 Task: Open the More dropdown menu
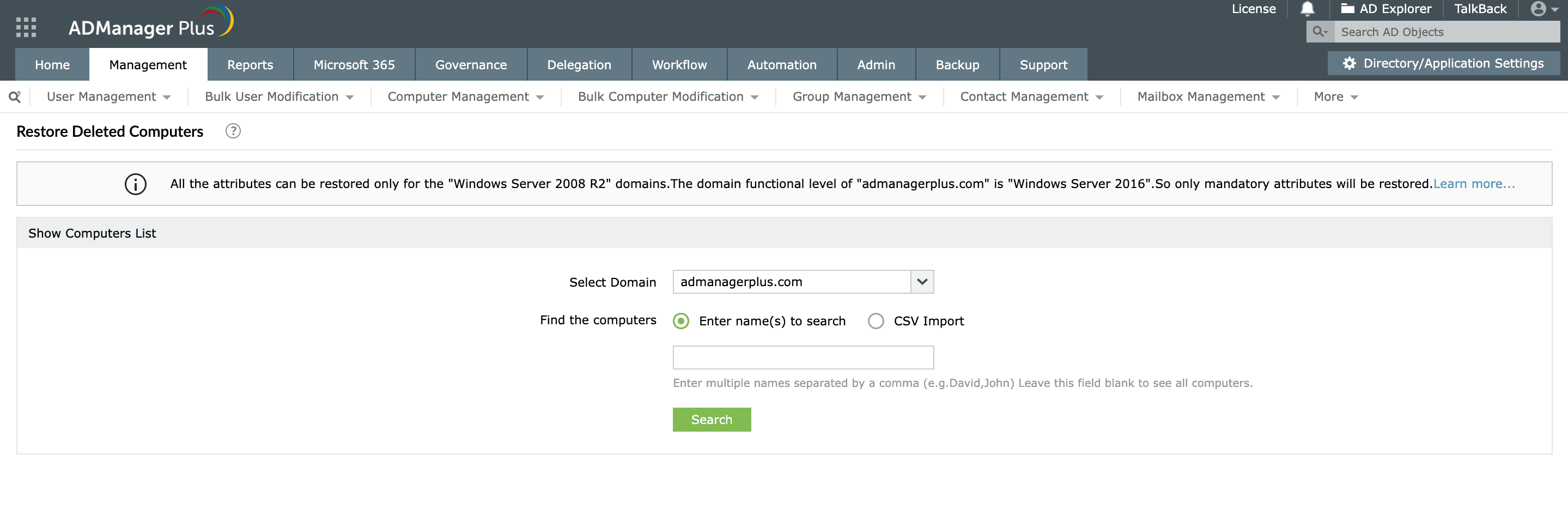click(1335, 98)
